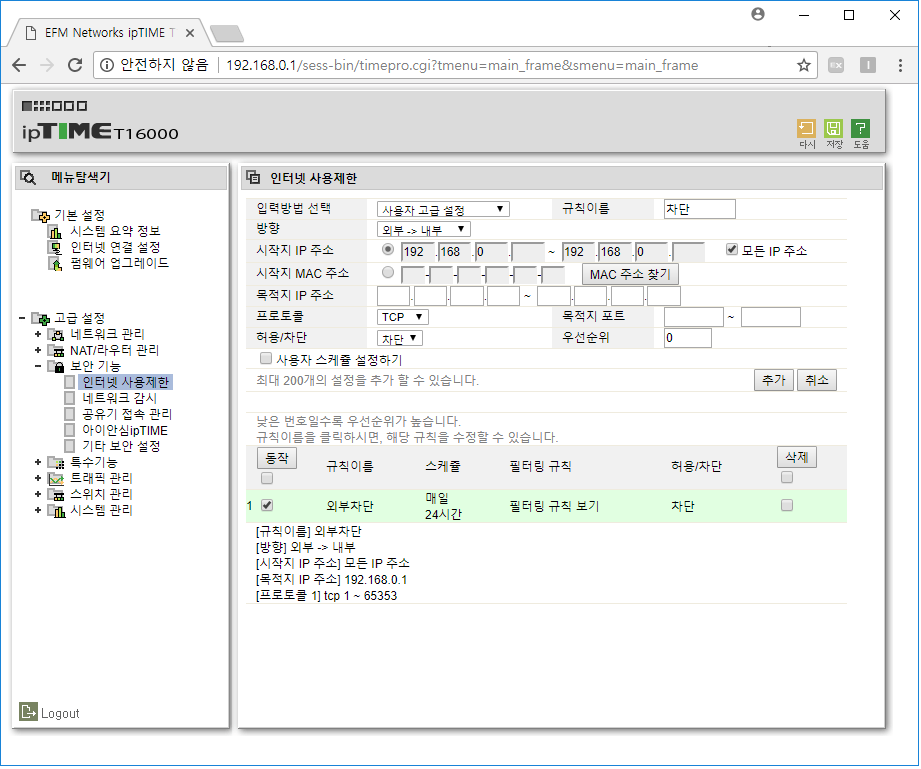Click the 보안 기능 lock icon
The width and height of the screenshot is (921, 769).
coord(56,368)
